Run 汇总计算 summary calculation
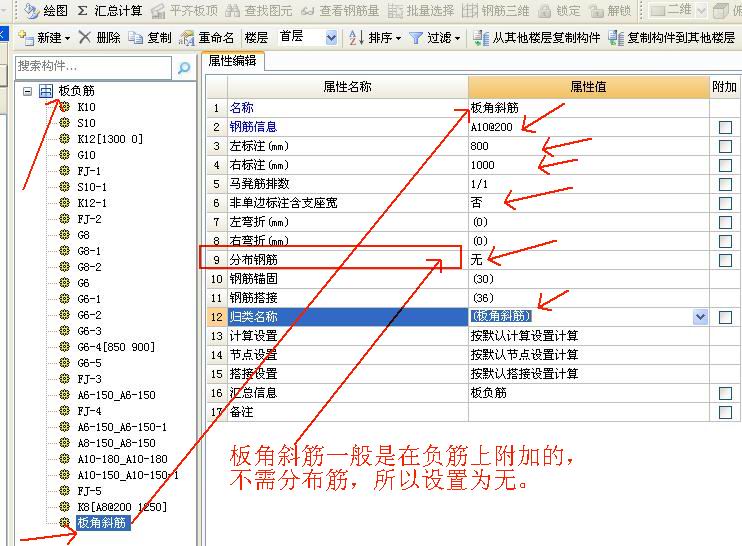This screenshot has height=546, width=742. click(109, 10)
